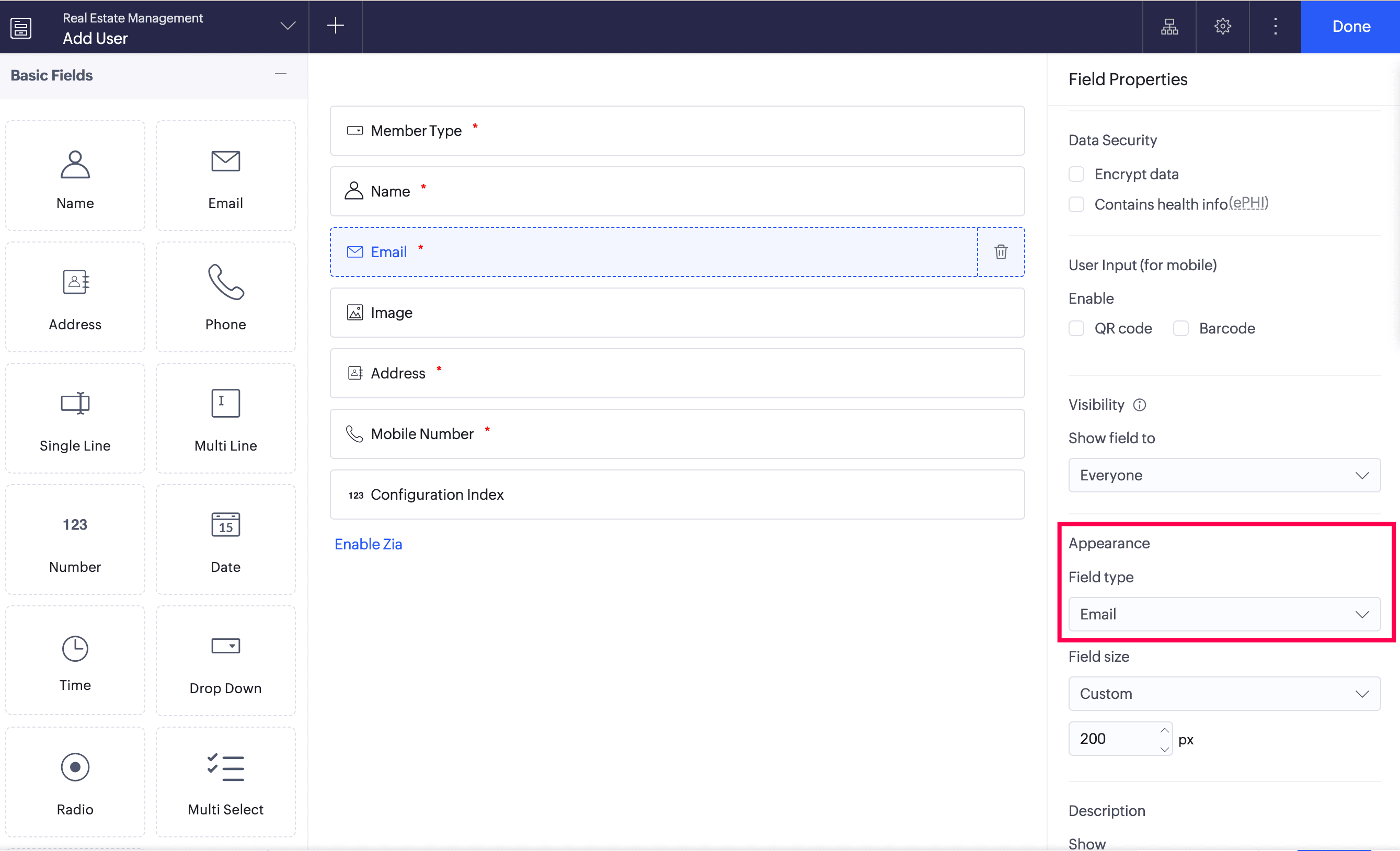Open the Field size Custom dropdown
The height and width of the screenshot is (851, 1400).
(1224, 694)
